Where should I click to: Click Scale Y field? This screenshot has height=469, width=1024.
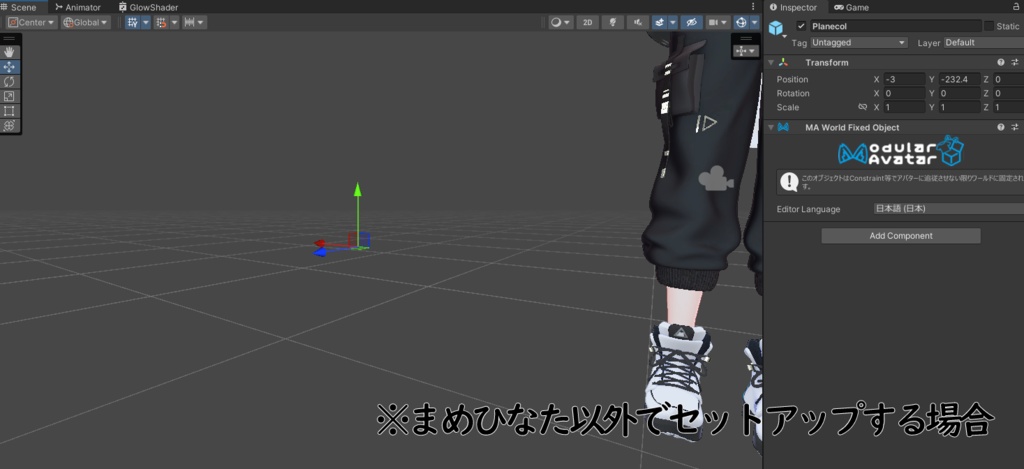click(959, 107)
